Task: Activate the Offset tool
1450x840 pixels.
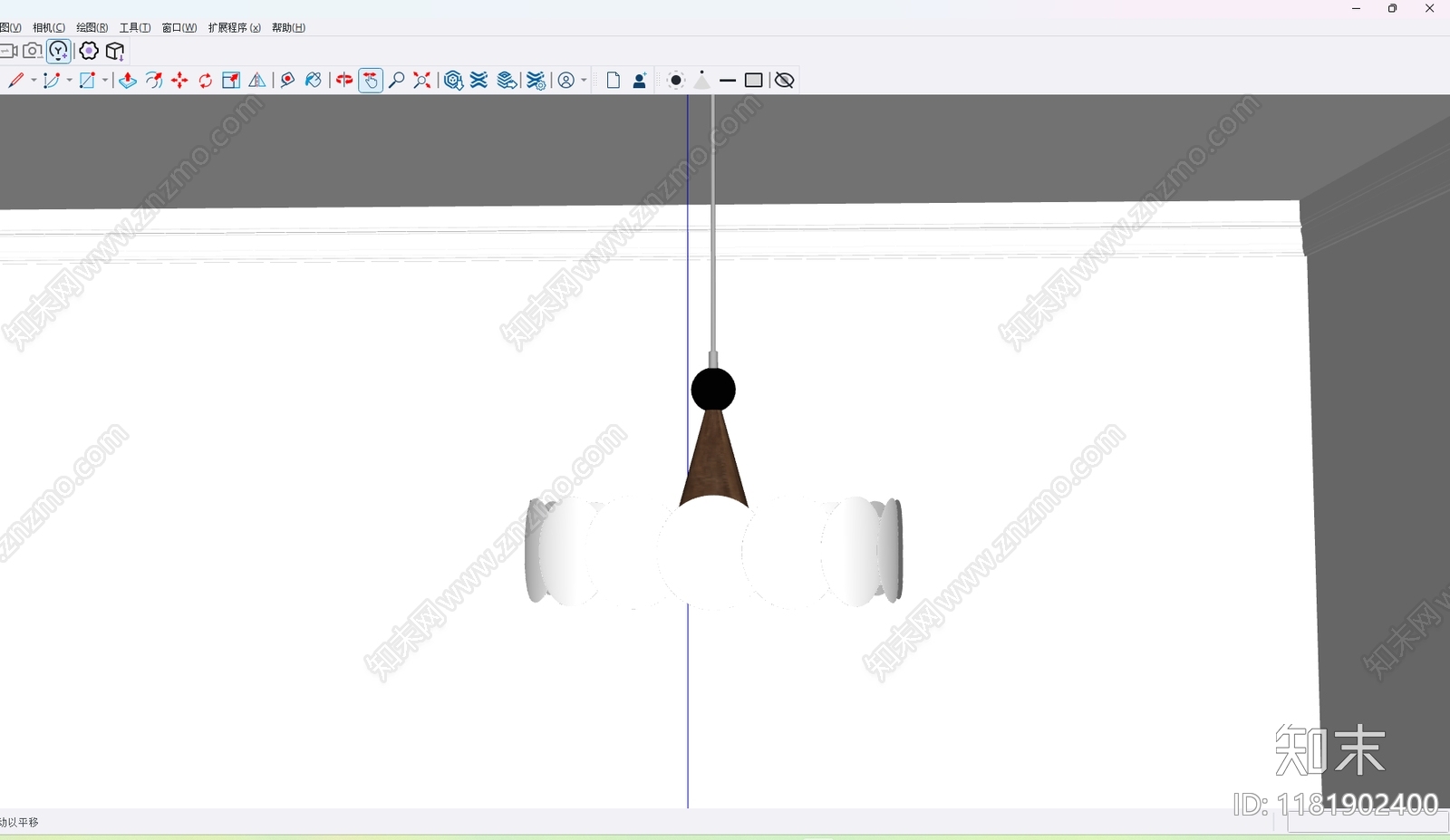Action: (x=154, y=81)
